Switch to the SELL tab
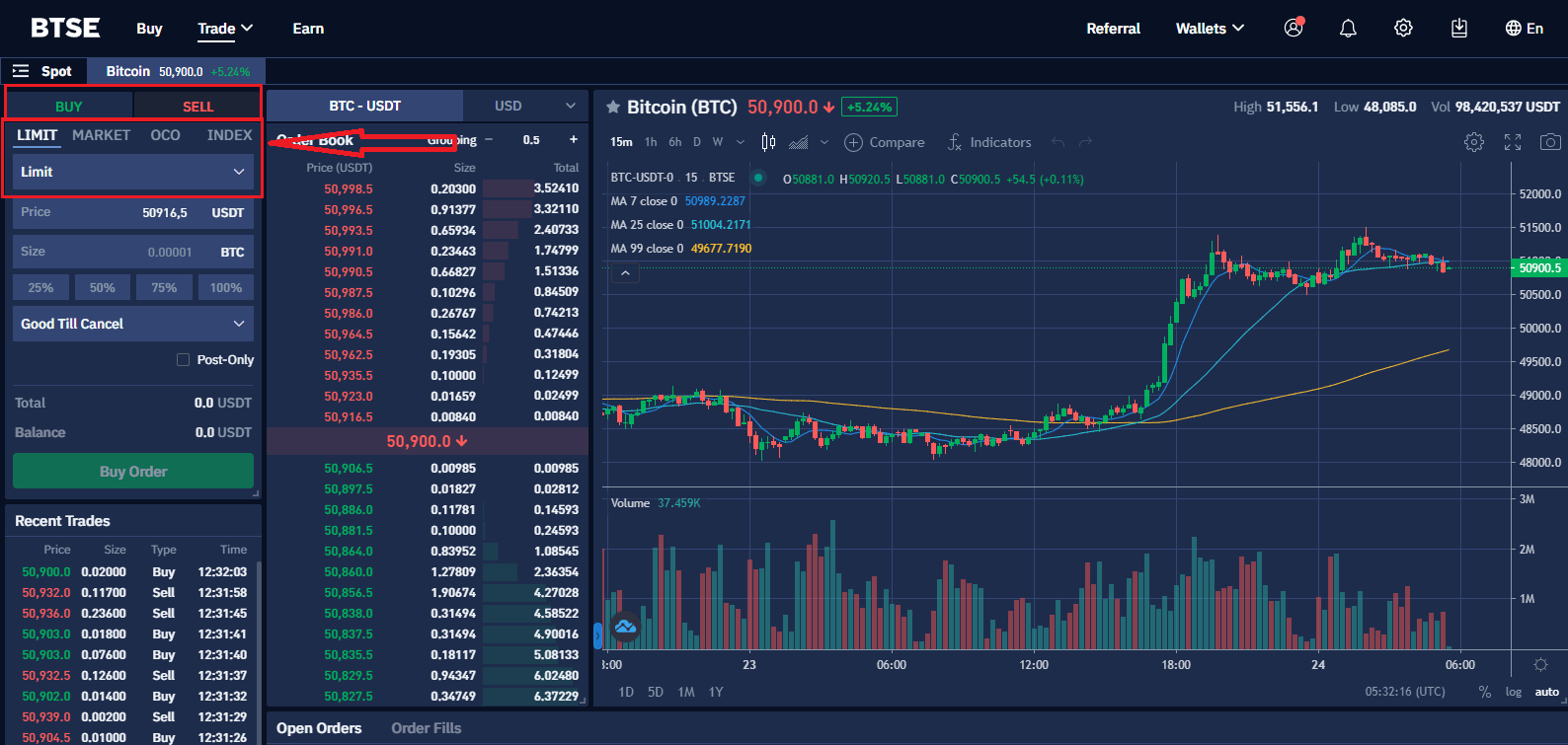 click(197, 107)
